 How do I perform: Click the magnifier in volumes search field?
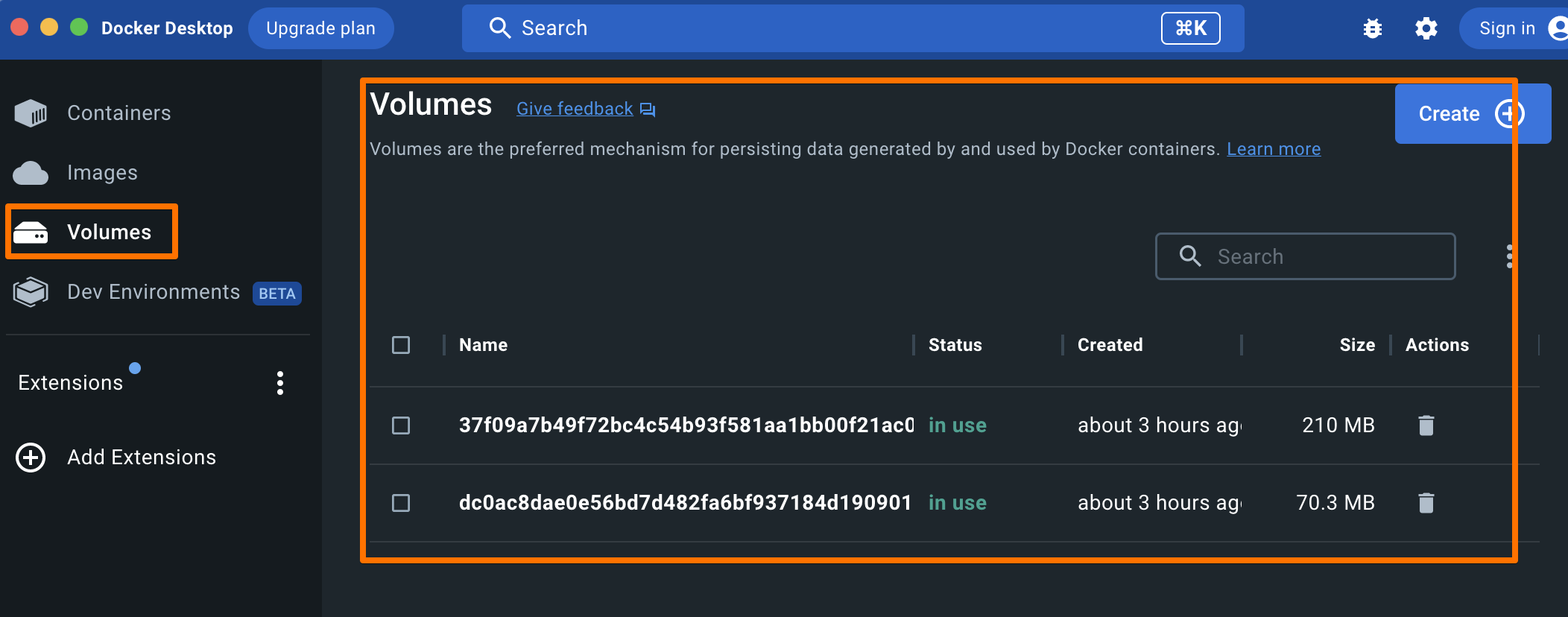1190,256
